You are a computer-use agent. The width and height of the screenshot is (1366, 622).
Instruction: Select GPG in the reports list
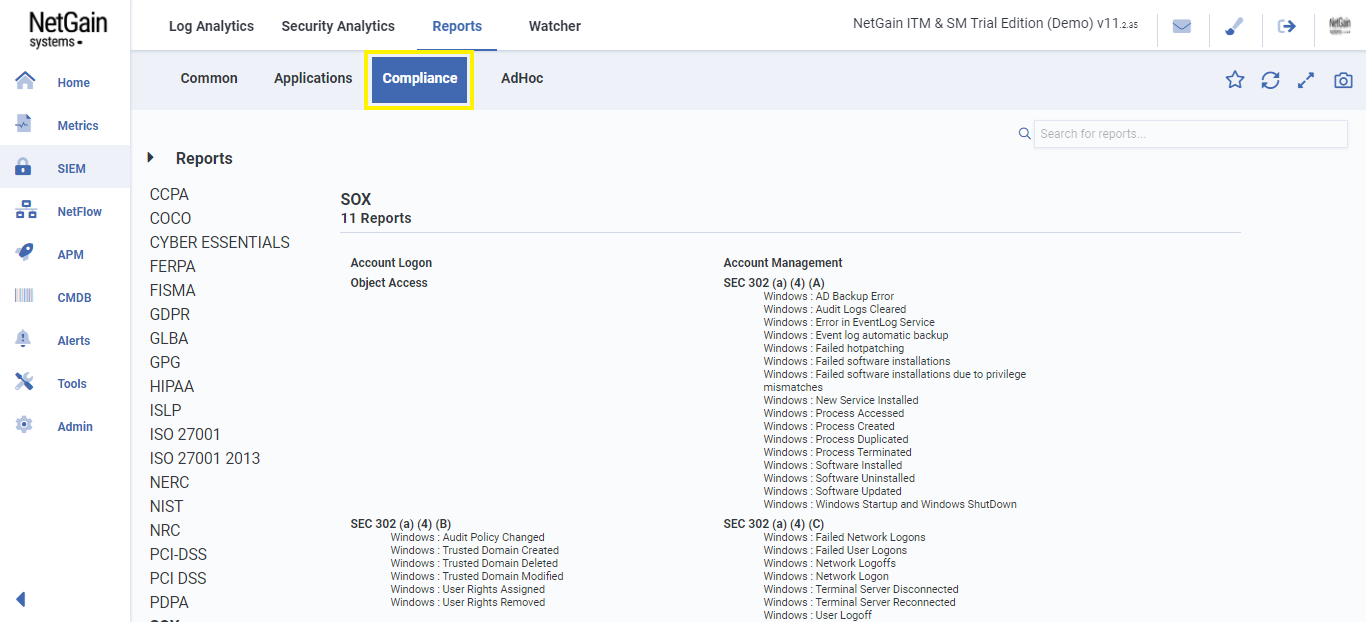[x=165, y=362]
